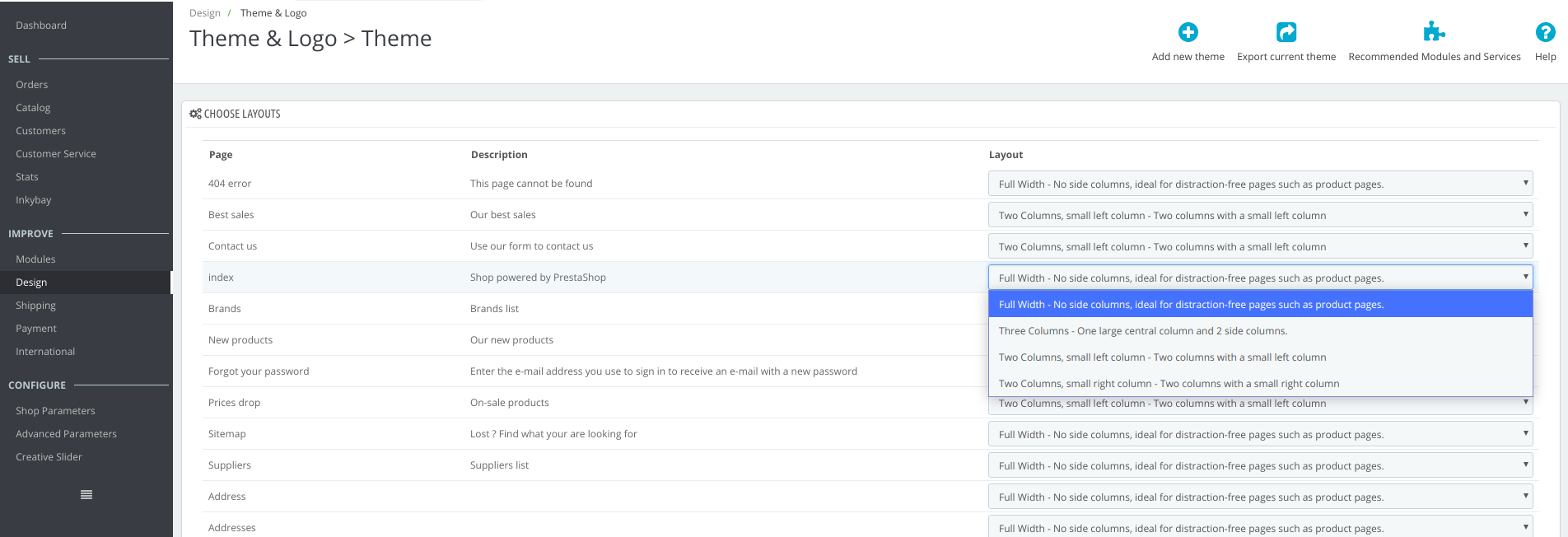Open the Orders sidebar menu
The width and height of the screenshot is (1568, 537).
click(32, 85)
